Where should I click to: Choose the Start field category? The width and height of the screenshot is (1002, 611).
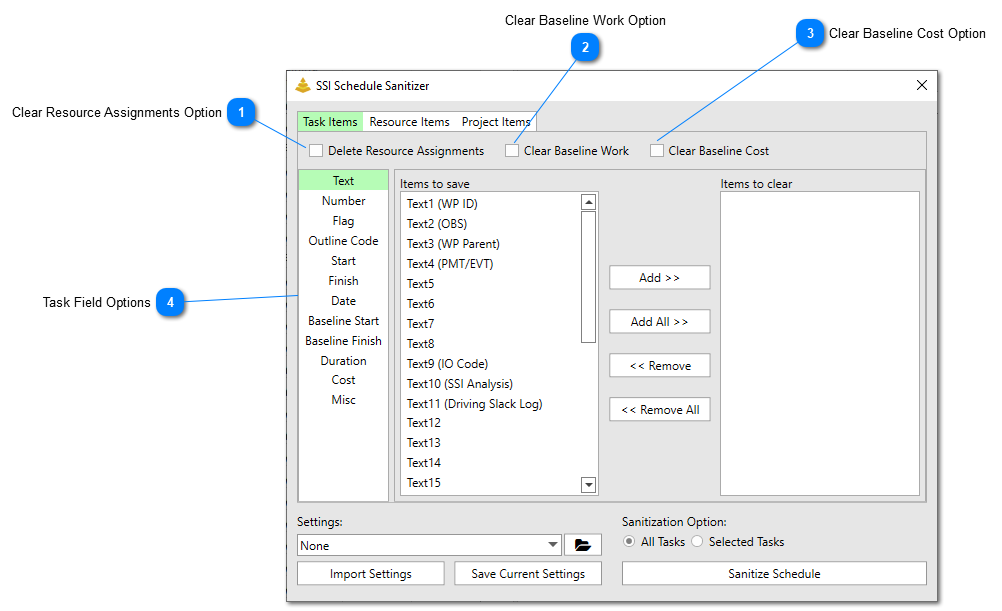(x=343, y=261)
